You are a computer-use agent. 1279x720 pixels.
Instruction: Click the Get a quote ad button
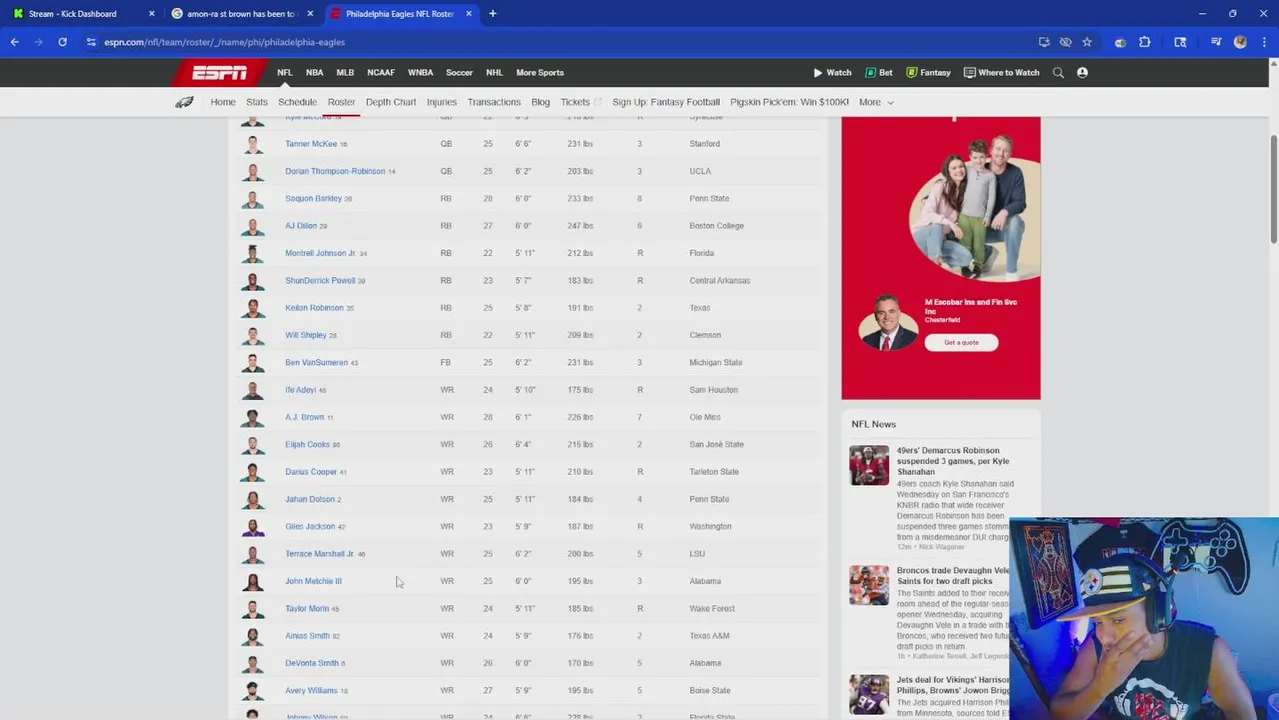(x=961, y=342)
